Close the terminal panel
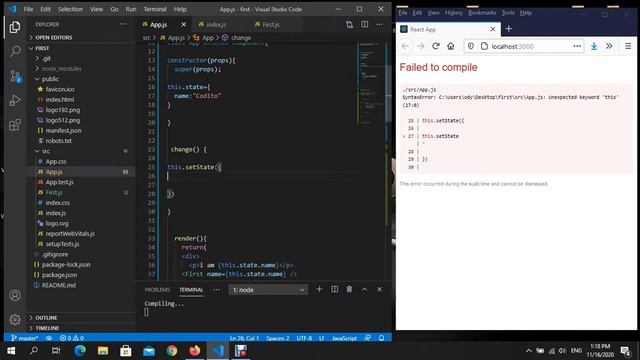Screen dimensions: 640x360 379,289
